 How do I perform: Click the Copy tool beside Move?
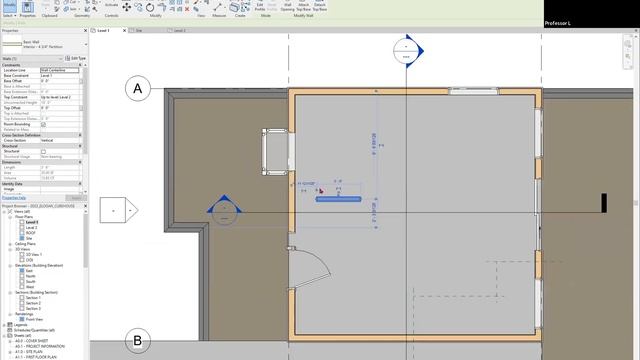[x=139, y=7]
